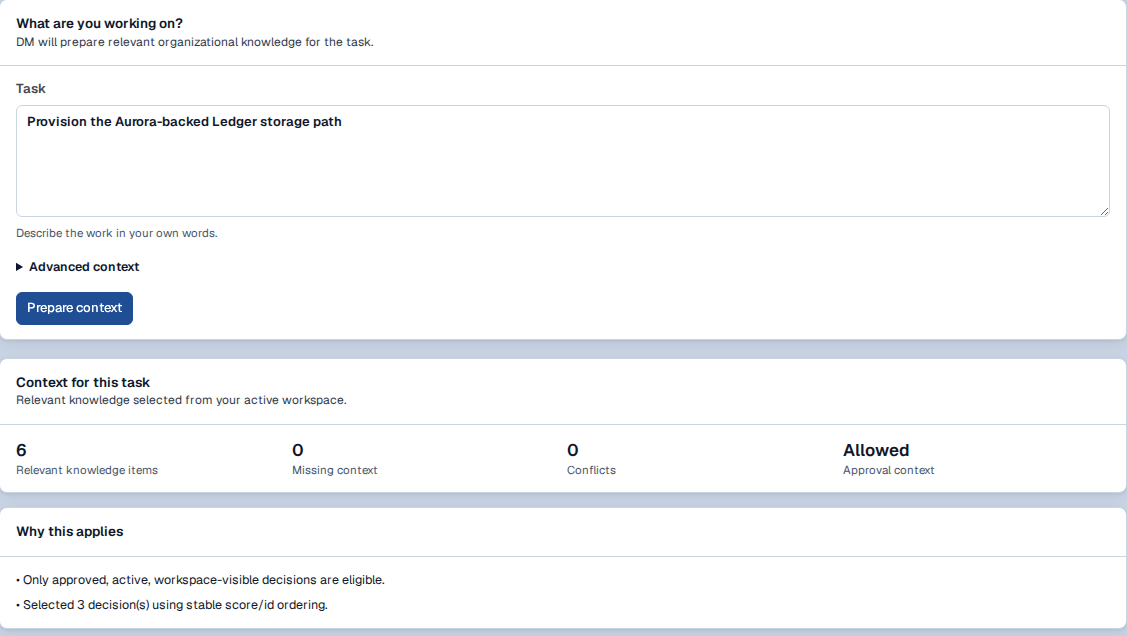Click the 'Relevant knowledge items' label
Viewport: 1127px width, 636px height.
tap(87, 470)
